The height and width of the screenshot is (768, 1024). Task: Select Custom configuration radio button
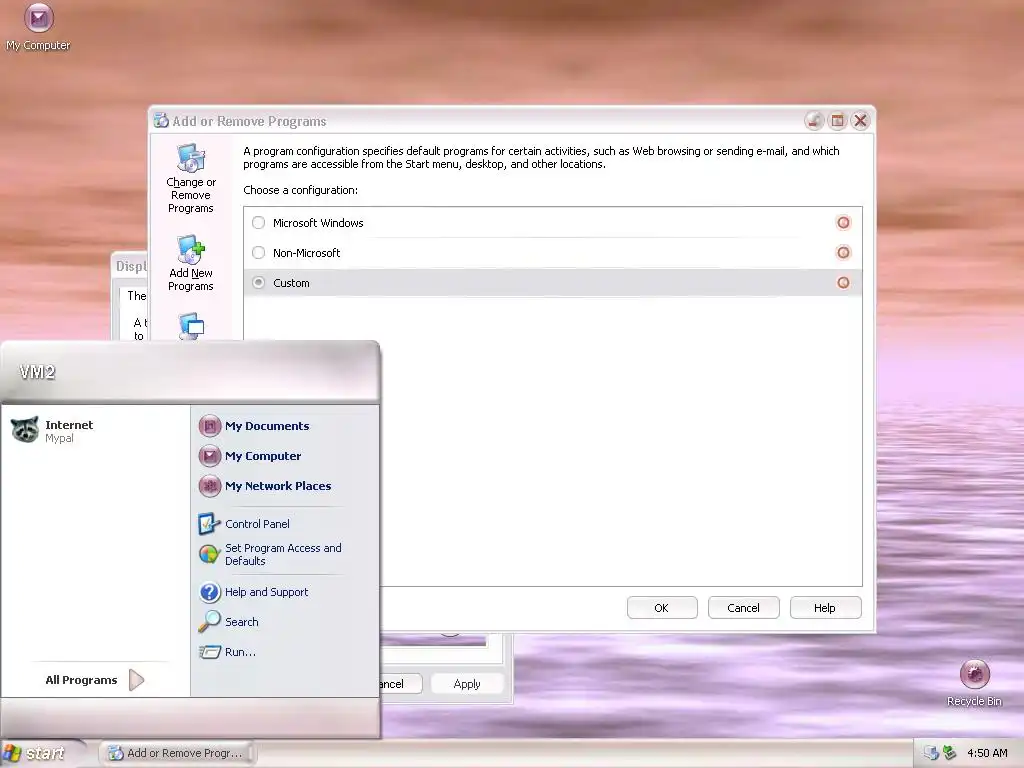tap(259, 283)
